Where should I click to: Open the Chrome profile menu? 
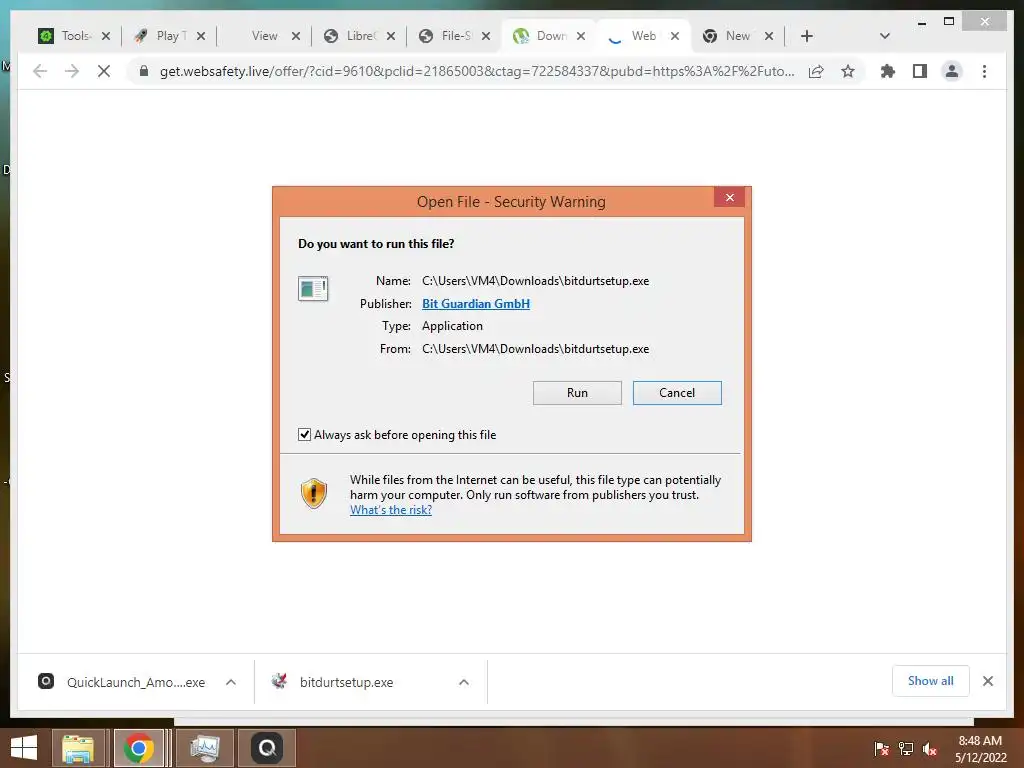pos(952,71)
